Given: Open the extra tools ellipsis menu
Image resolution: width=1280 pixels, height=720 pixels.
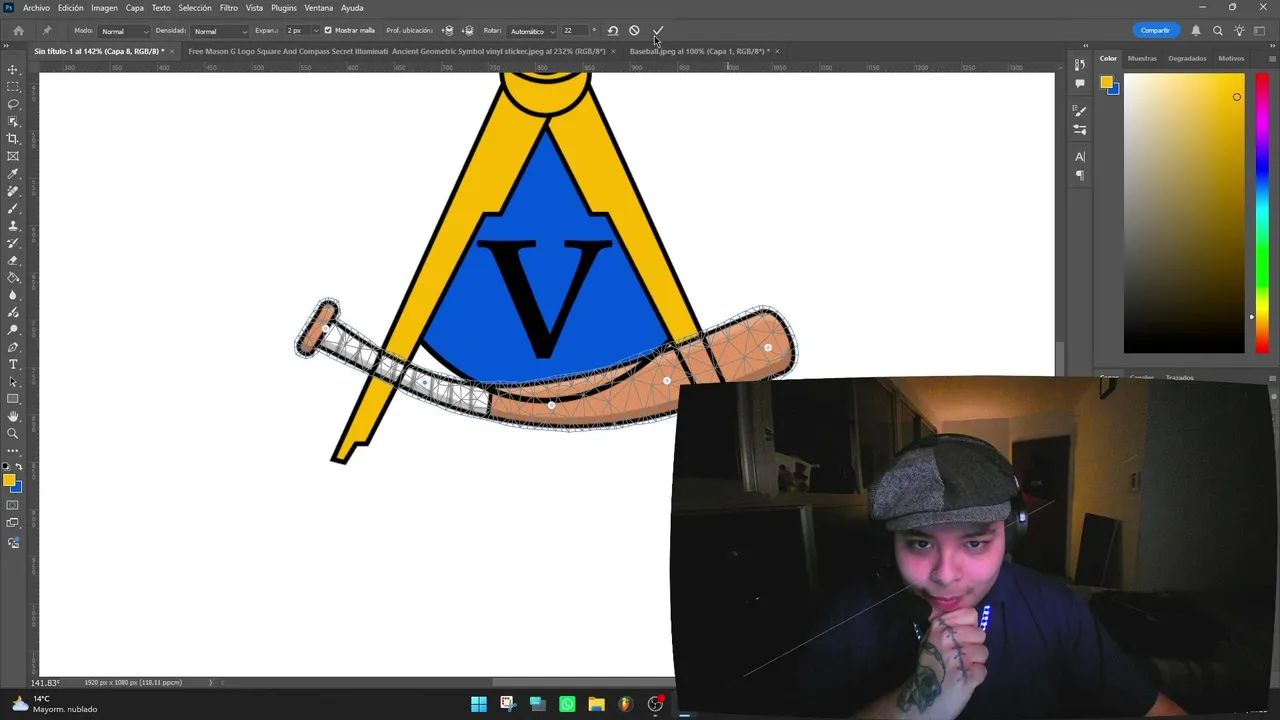Looking at the screenshot, I should pos(13,451).
